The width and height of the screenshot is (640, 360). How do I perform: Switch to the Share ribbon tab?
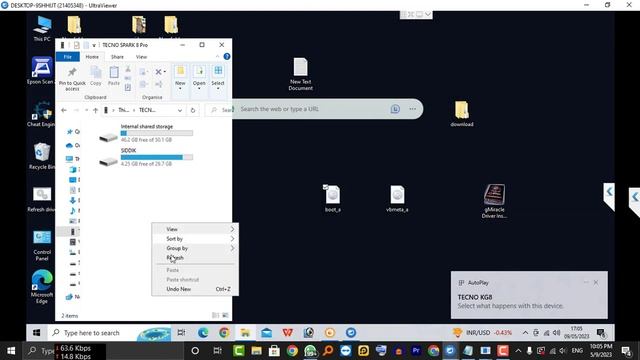(117, 57)
